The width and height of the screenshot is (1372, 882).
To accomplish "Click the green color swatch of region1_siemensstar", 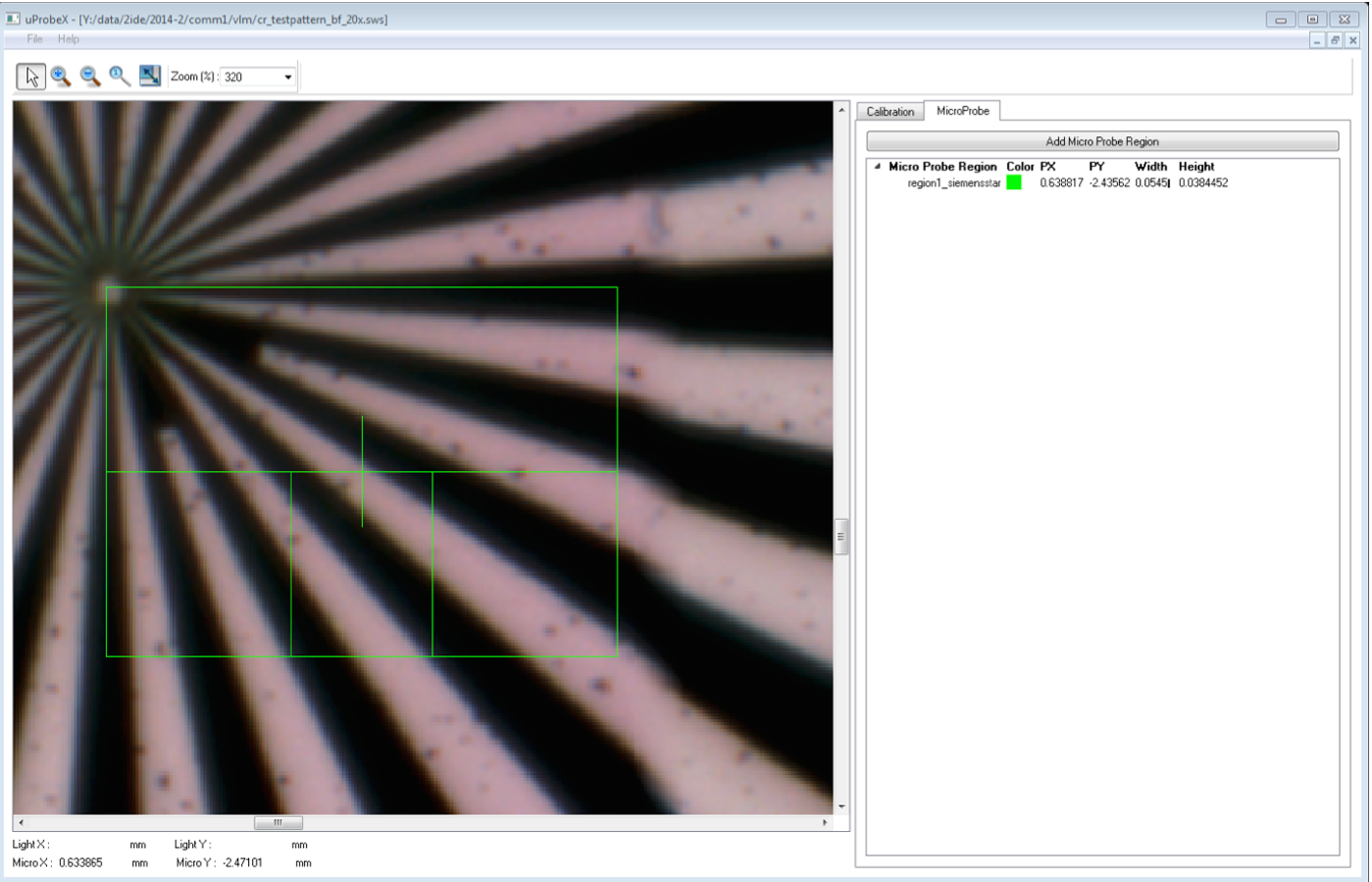I will click(x=1014, y=182).
